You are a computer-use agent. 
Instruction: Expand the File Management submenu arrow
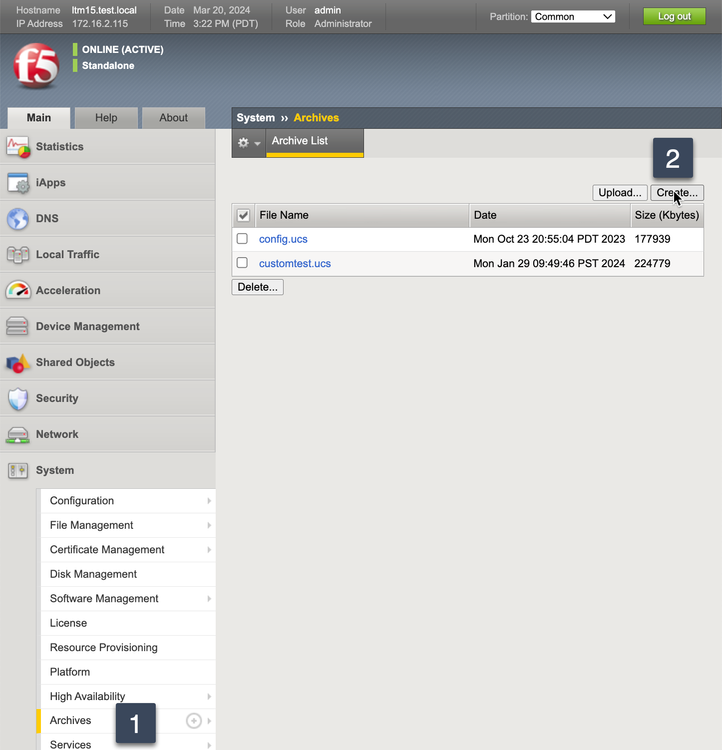click(x=209, y=525)
